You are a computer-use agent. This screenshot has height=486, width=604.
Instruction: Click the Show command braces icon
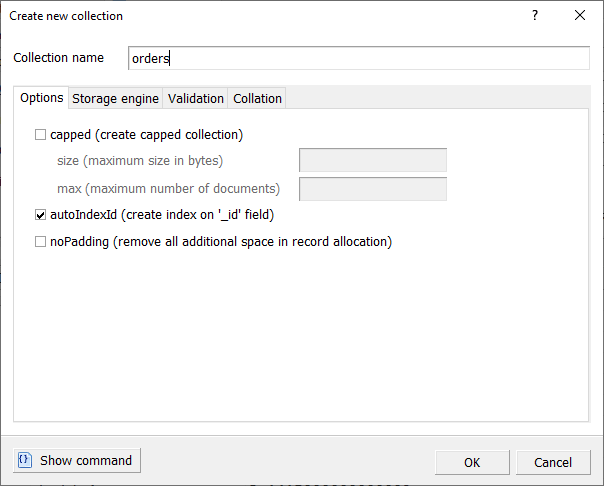[25, 460]
